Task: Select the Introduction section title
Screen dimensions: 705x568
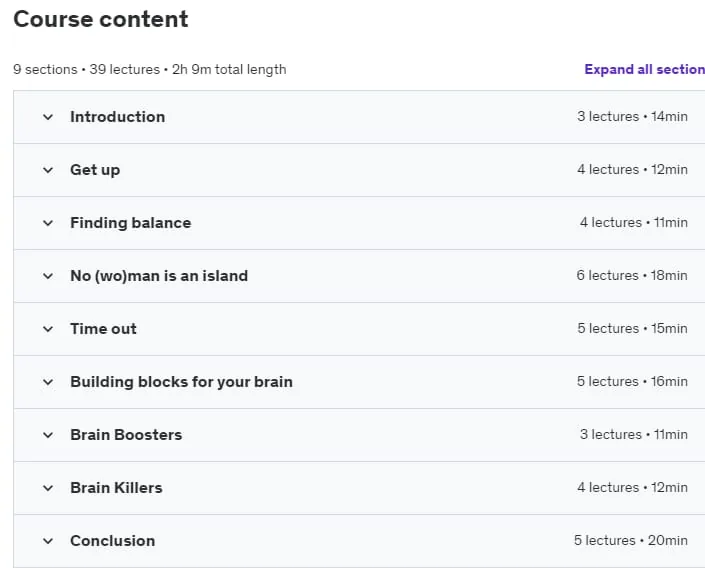Action: click(x=117, y=117)
